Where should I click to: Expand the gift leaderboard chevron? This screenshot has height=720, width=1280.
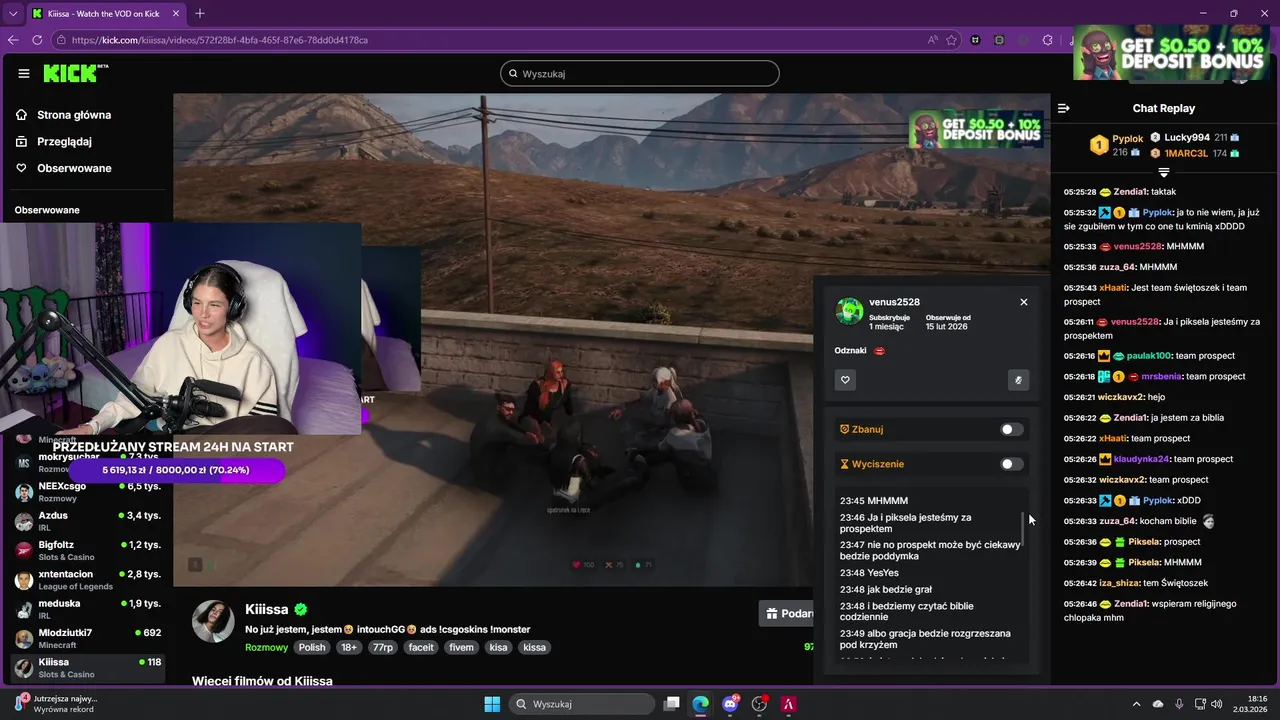click(1163, 173)
